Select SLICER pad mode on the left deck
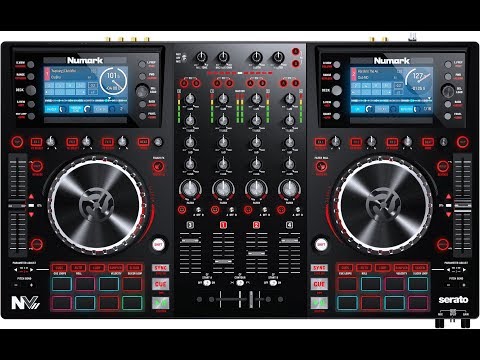 [134, 268]
